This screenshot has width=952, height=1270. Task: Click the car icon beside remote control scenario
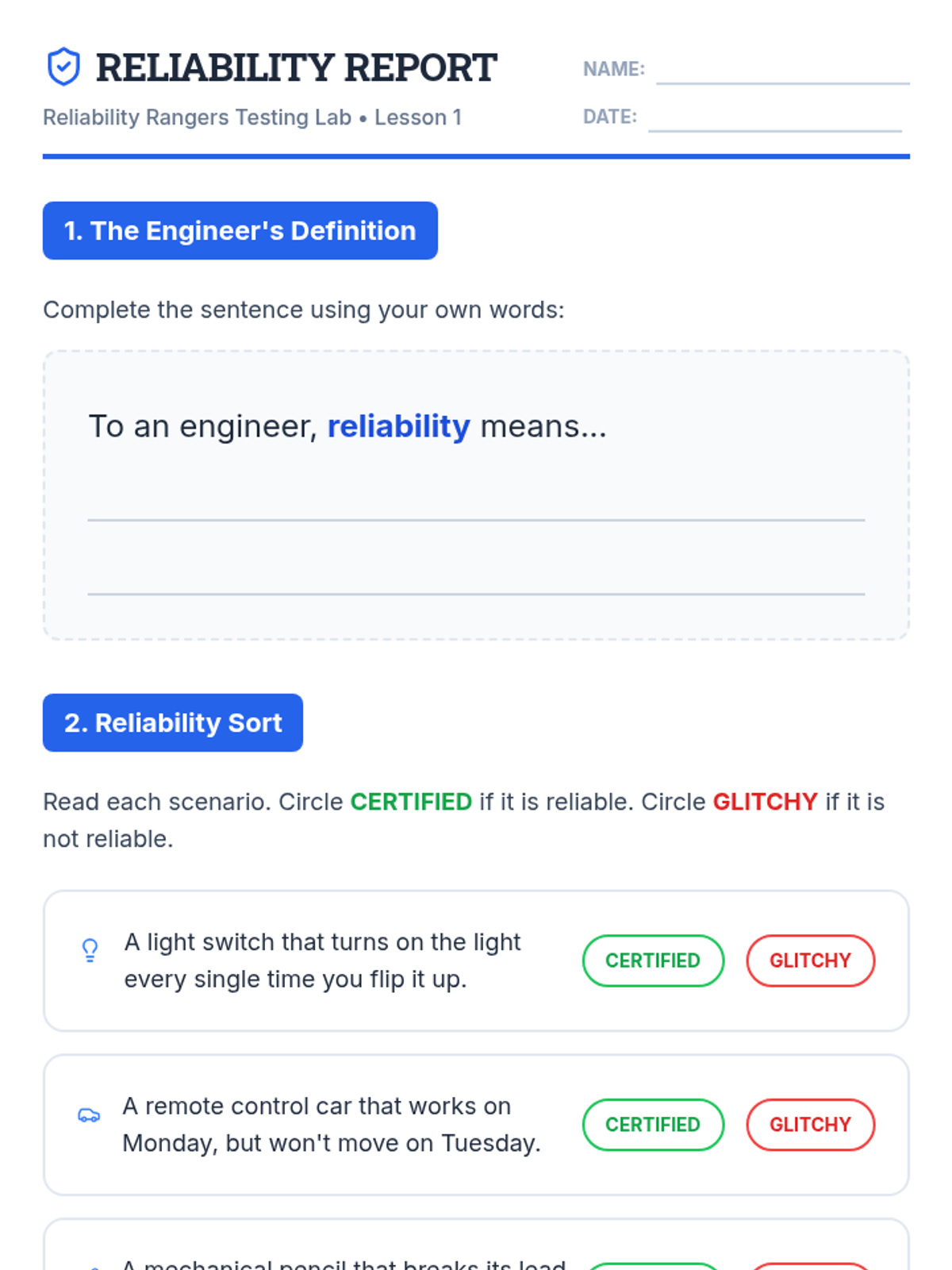89,1115
